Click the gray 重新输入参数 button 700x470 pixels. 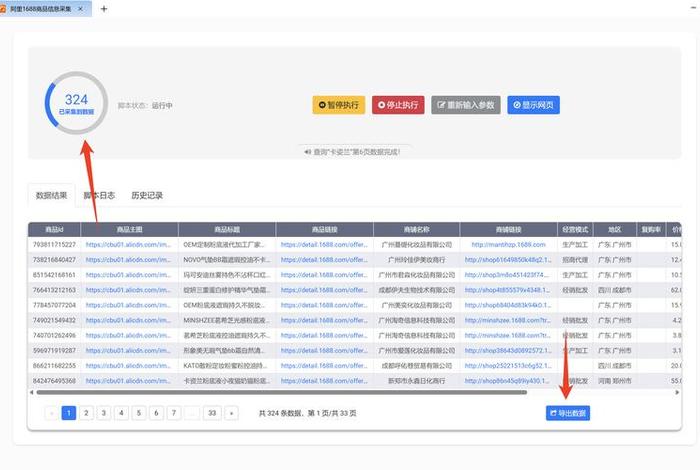[x=466, y=105]
